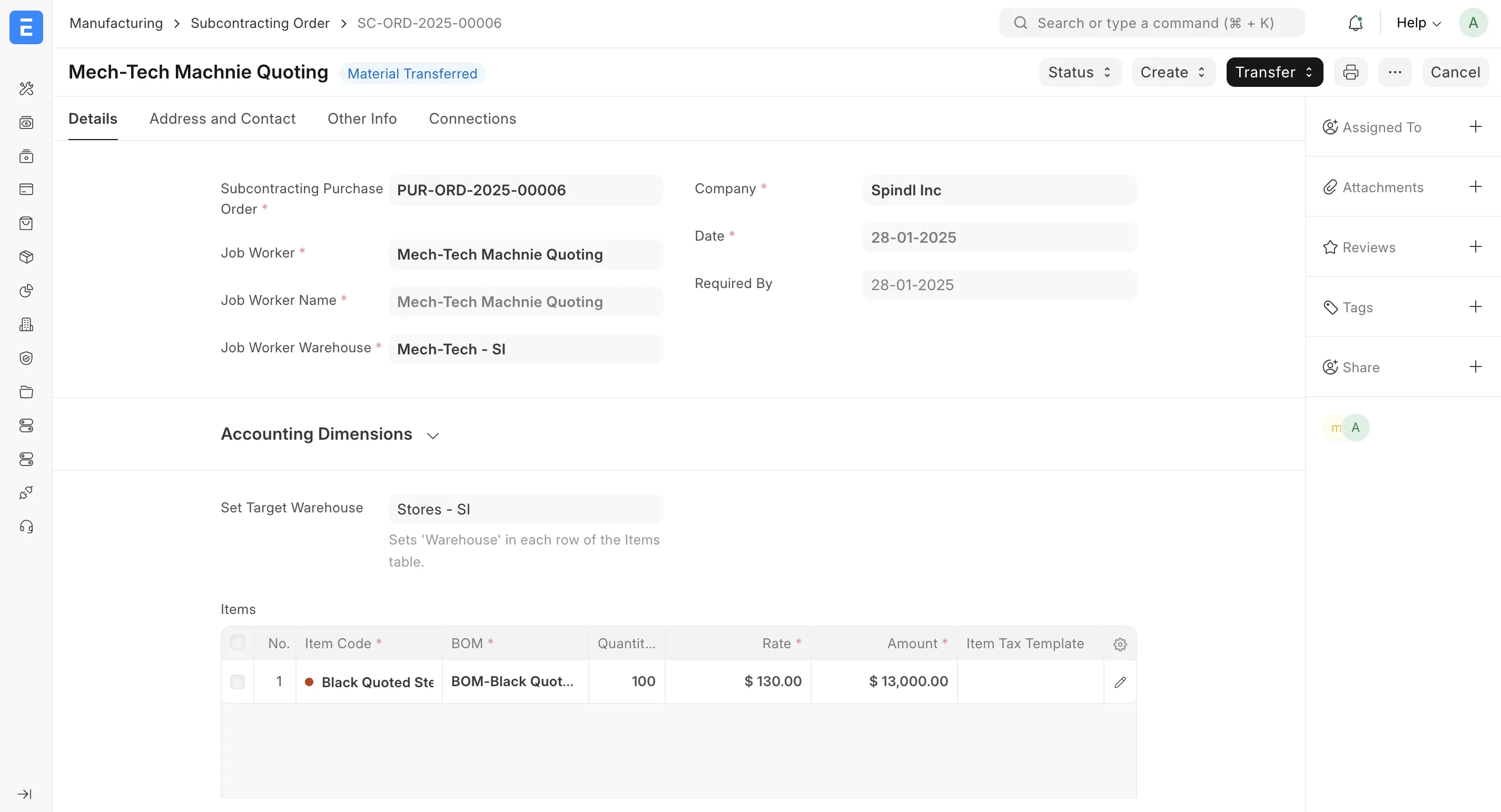The height and width of the screenshot is (812, 1501).
Task: Select all items header checkbox
Action: pos(237,642)
